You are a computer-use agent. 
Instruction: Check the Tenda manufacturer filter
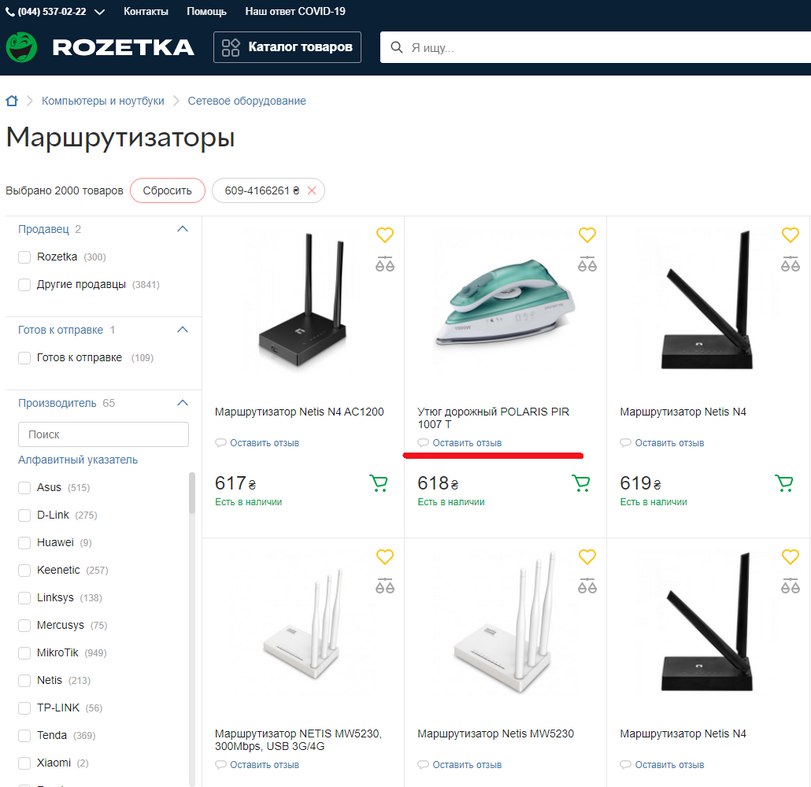24,735
